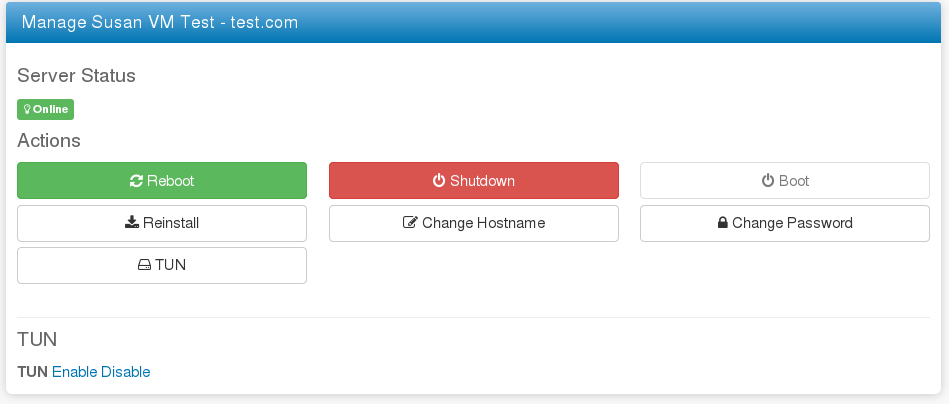Click the download icon beside Reinstall
This screenshot has width=949, height=404.
click(132, 223)
